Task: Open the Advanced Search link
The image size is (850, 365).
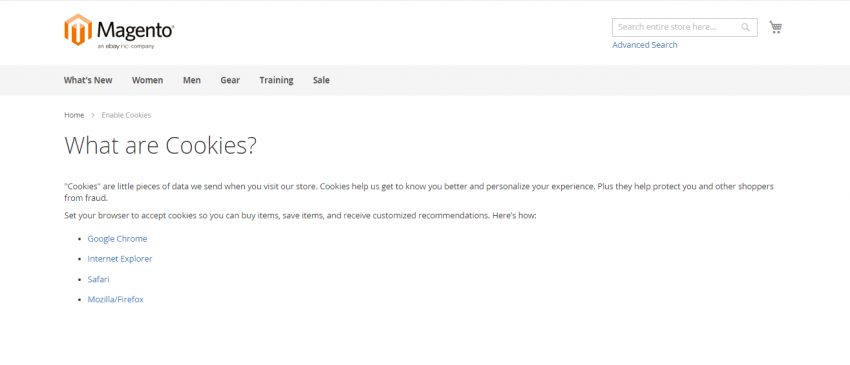Action: 645,45
